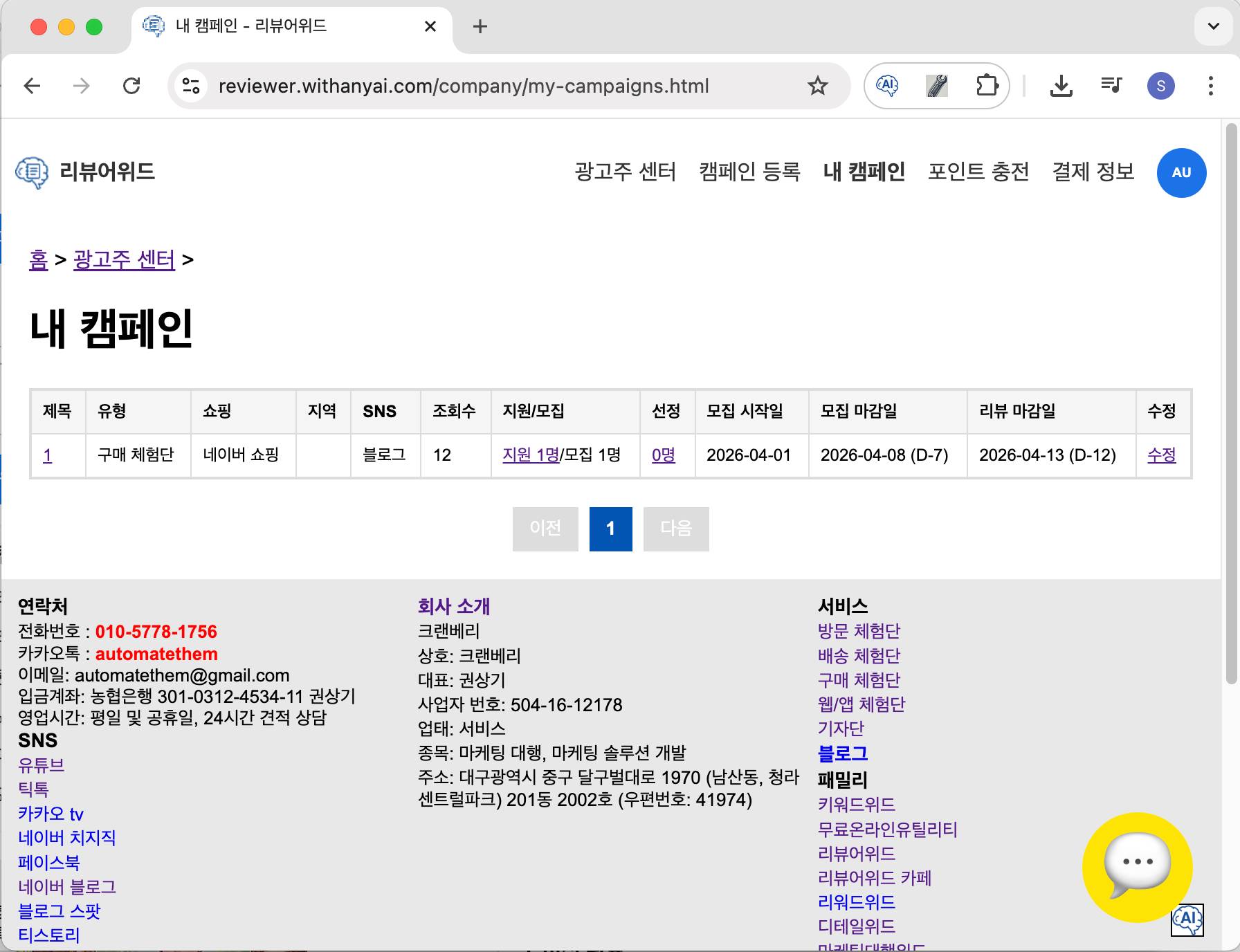Click the site information icon in address bar
This screenshot has width=1240, height=952.
(x=191, y=86)
